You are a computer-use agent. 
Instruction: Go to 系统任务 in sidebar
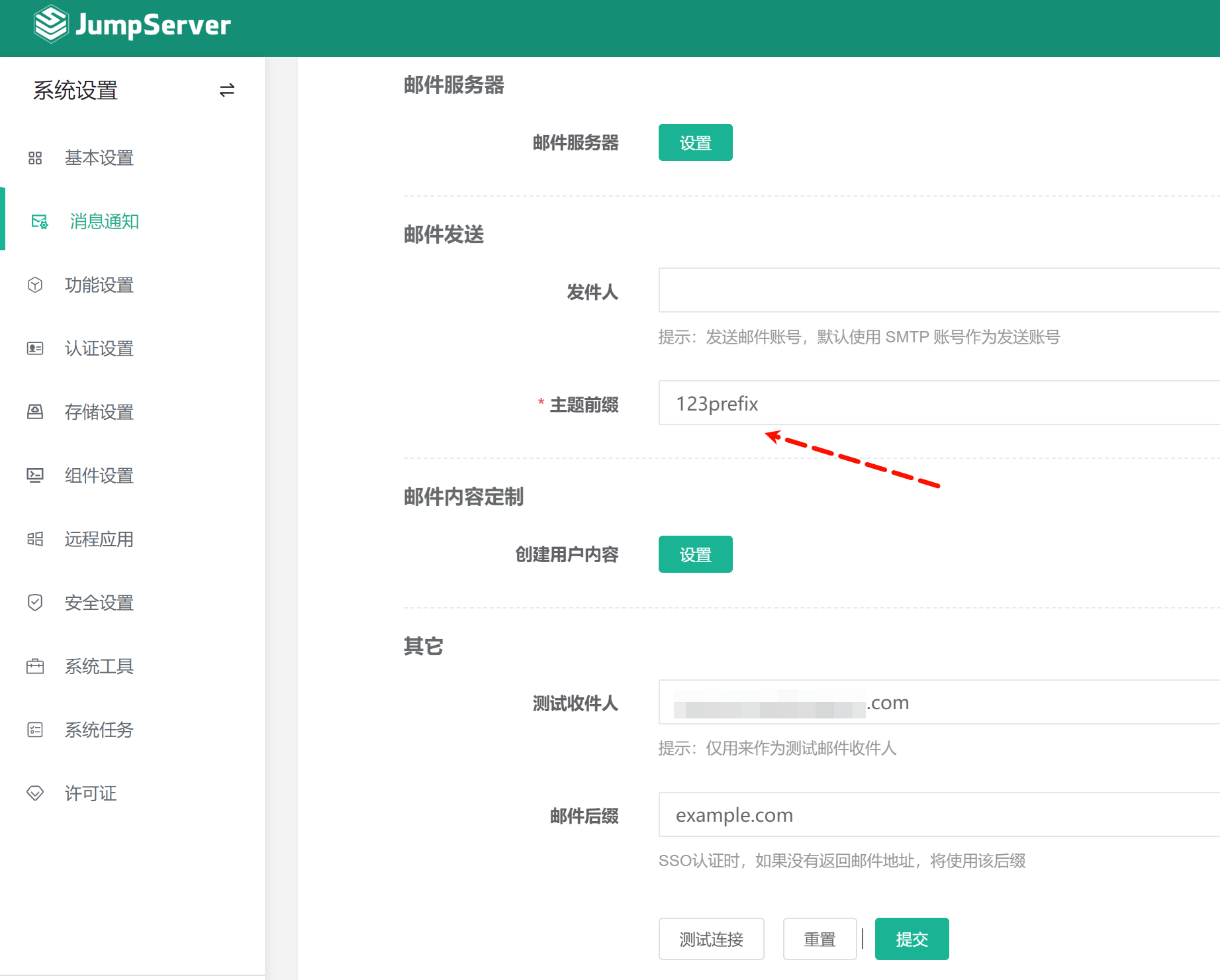pyautogui.click(x=99, y=730)
